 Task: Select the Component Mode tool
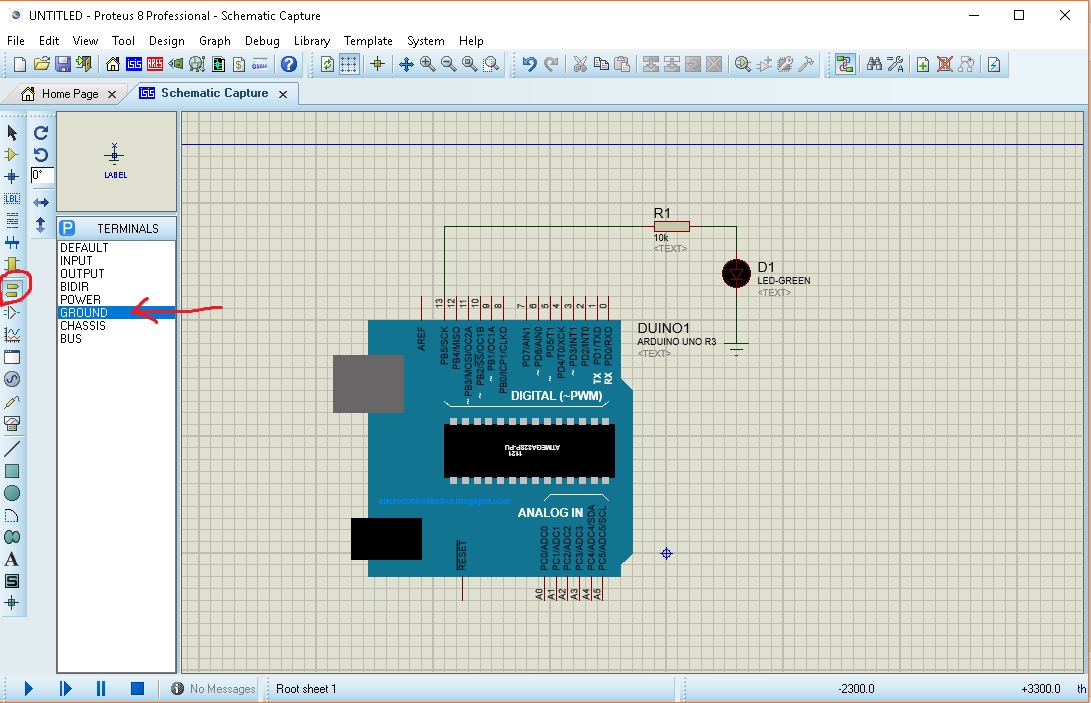[x=13, y=155]
